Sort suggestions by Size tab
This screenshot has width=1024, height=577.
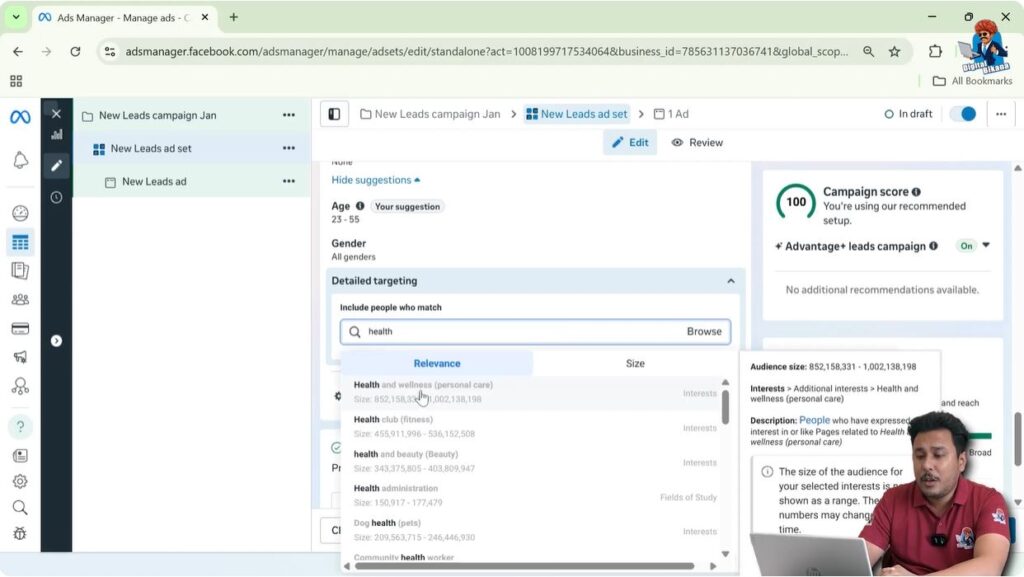635,364
